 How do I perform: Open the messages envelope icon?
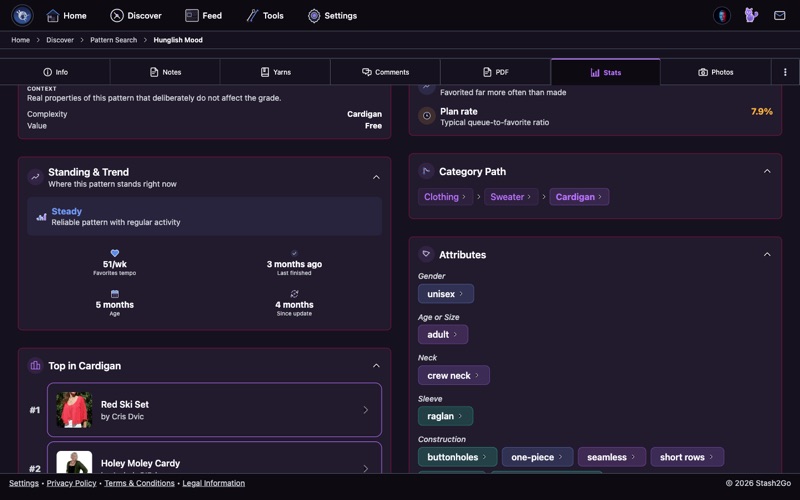[x=779, y=15]
